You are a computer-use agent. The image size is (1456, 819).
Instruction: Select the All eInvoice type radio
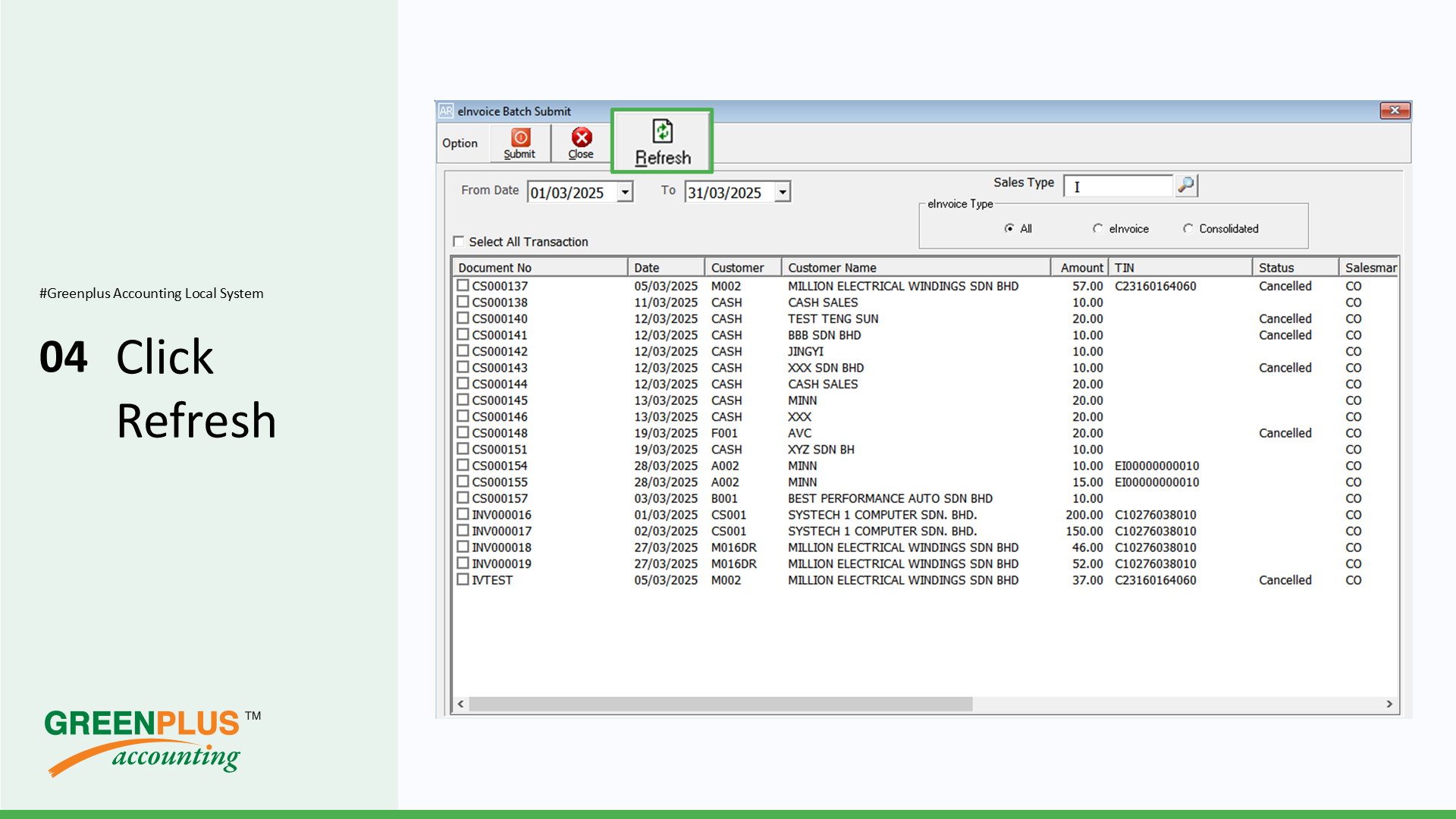pos(1009,228)
